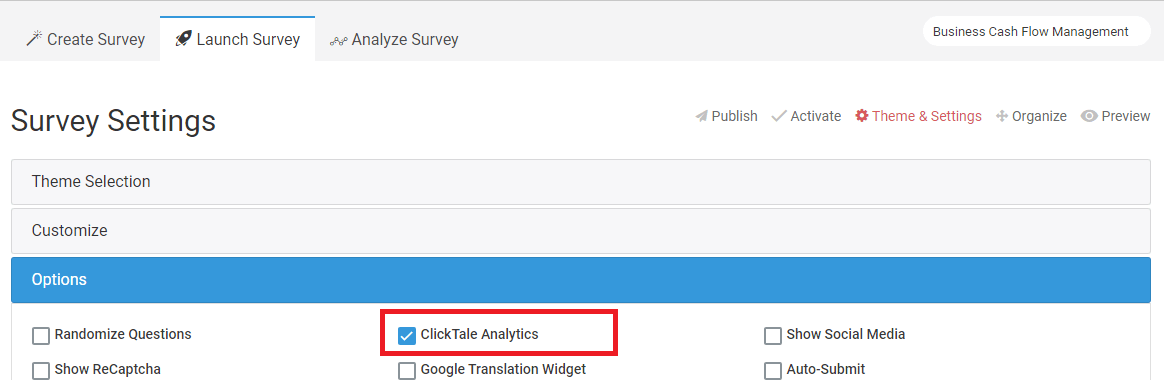The image size is (1164, 380).
Task: Expand the Theme Selection panel
Action: (x=581, y=182)
